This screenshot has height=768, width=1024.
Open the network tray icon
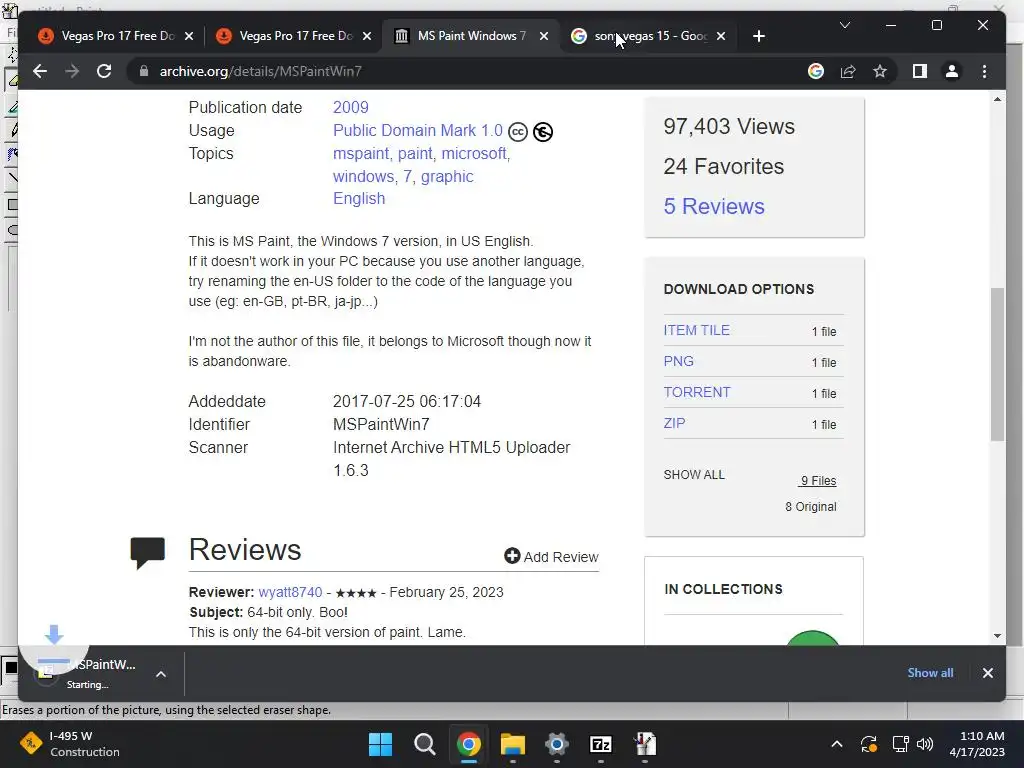pyautogui.click(x=901, y=744)
